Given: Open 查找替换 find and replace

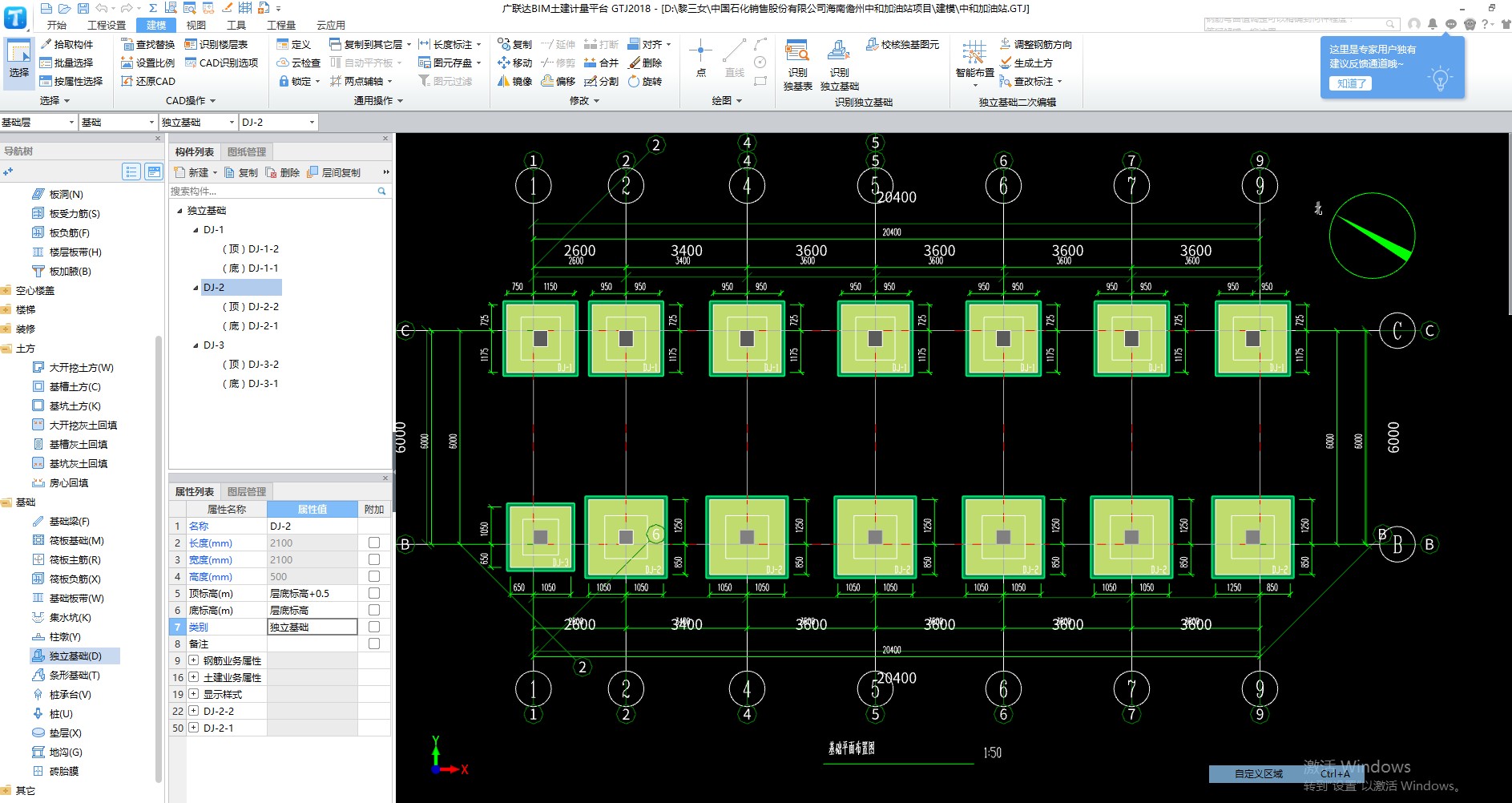Looking at the screenshot, I should pyautogui.click(x=147, y=44).
